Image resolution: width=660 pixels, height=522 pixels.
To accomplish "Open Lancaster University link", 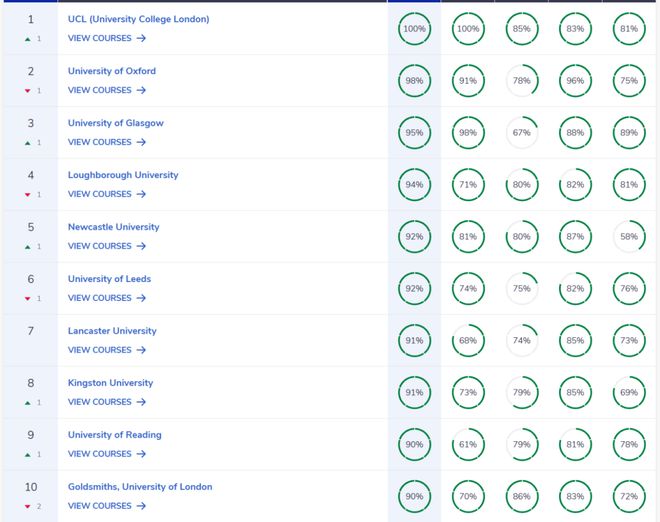I will (112, 331).
